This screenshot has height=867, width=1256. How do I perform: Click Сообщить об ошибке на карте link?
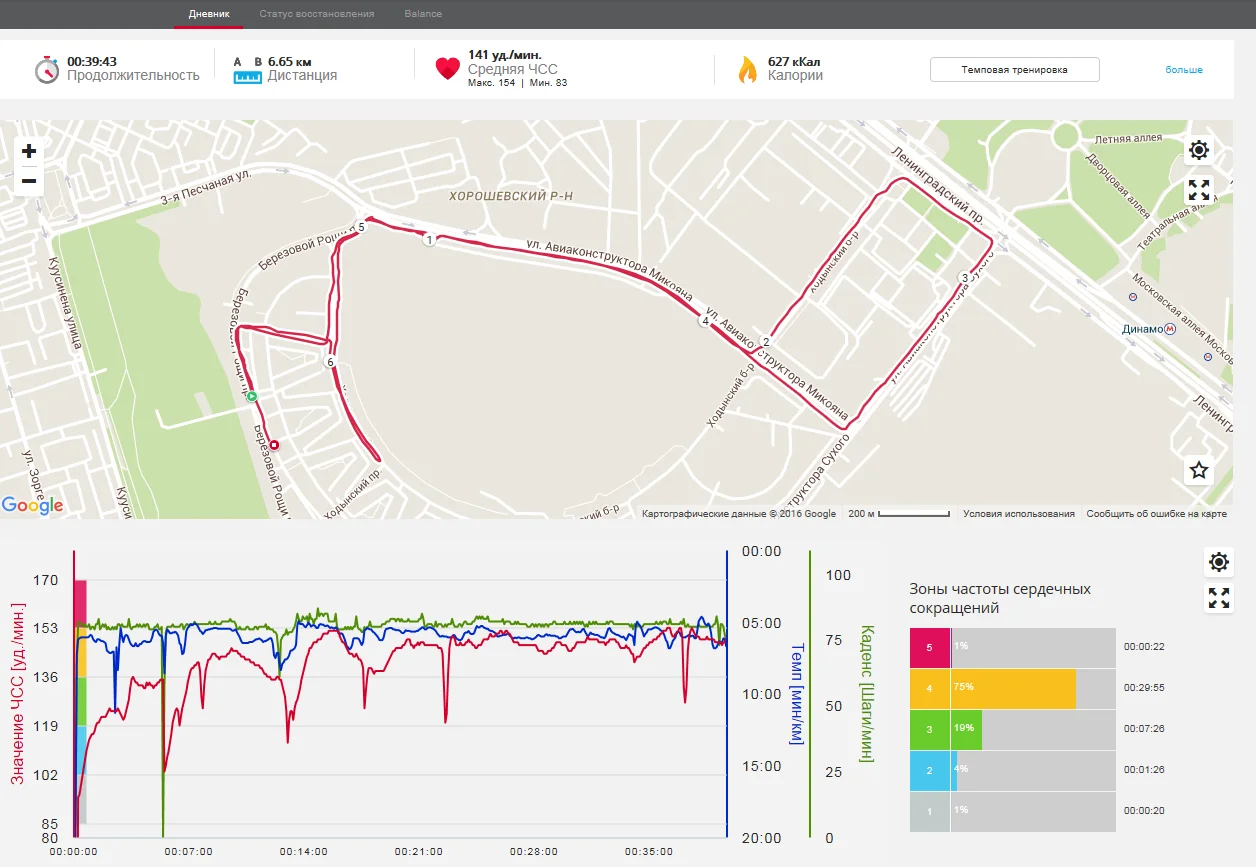pyautogui.click(x=1156, y=514)
